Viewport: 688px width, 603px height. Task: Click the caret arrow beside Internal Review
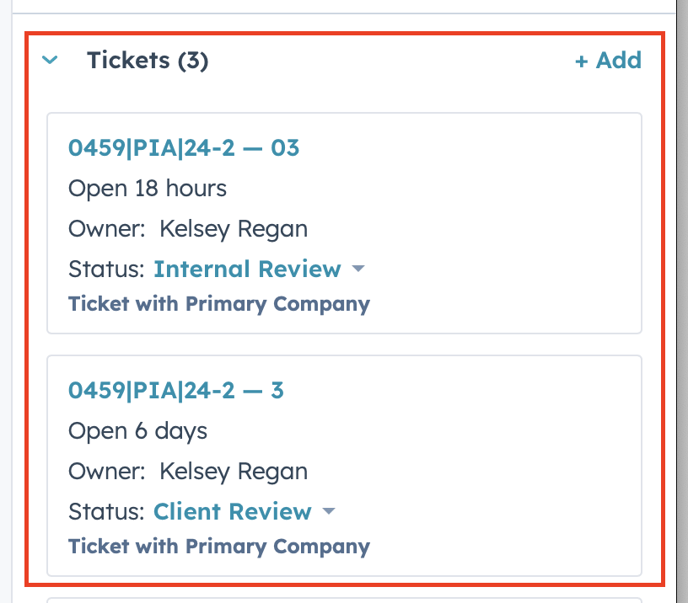click(359, 270)
